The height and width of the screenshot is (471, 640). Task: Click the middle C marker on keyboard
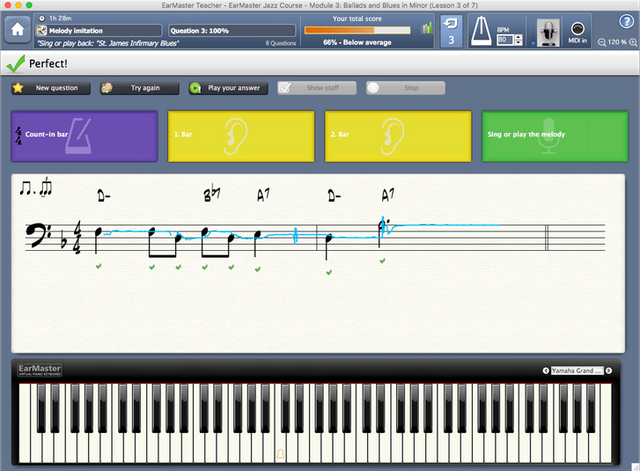[x=280, y=453]
